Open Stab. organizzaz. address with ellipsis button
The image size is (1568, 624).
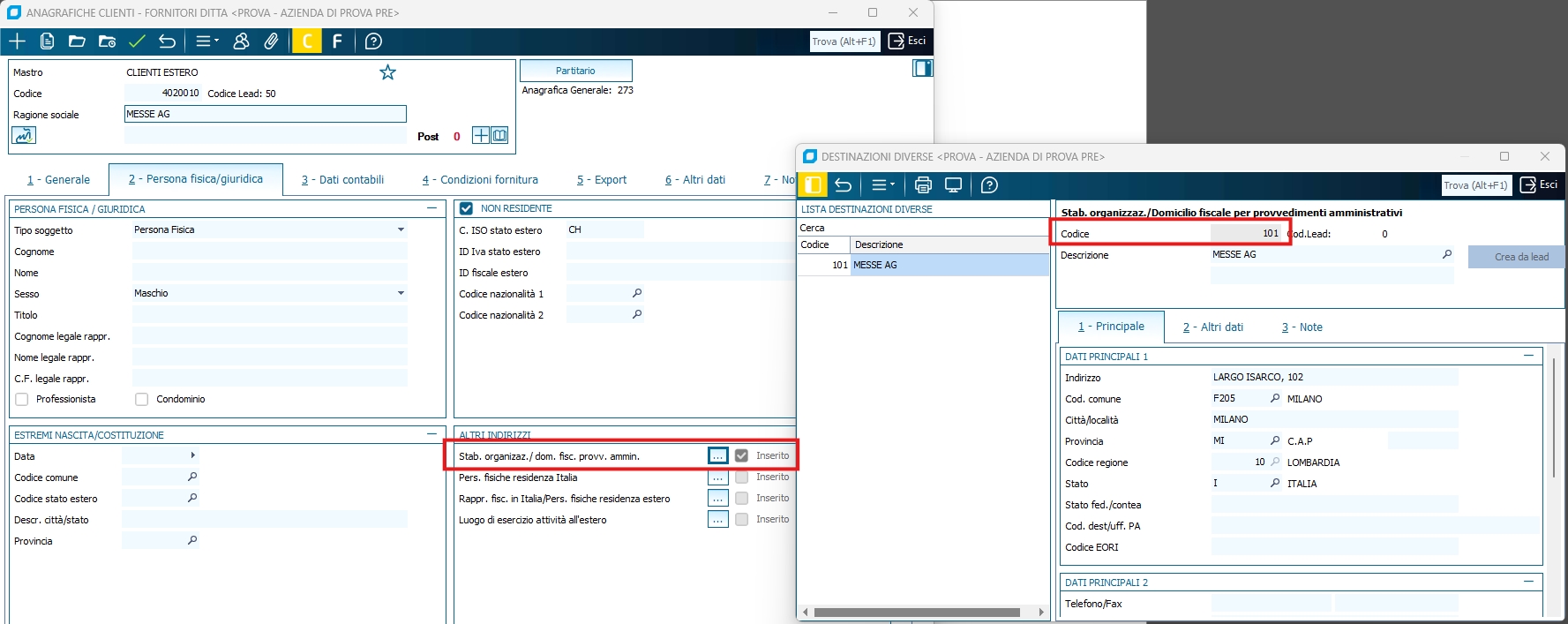(x=718, y=455)
